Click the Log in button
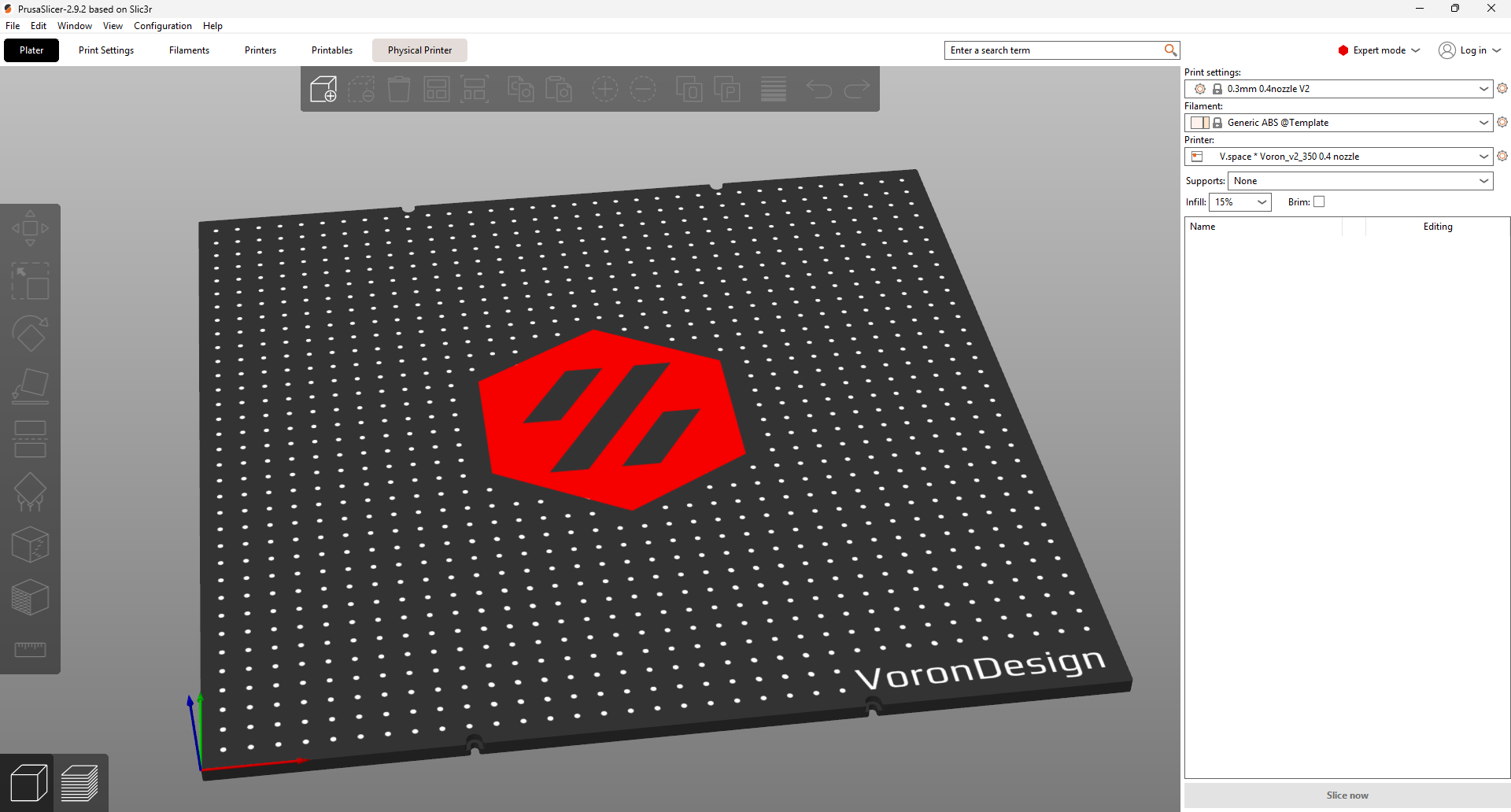 coord(1470,50)
